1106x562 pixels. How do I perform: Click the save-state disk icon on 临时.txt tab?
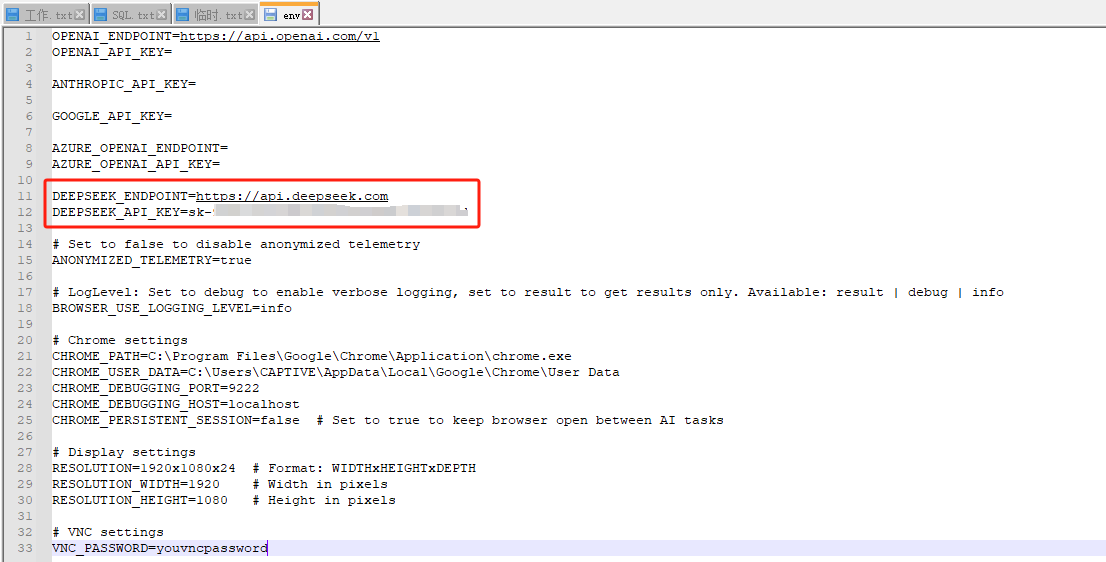pos(183,15)
